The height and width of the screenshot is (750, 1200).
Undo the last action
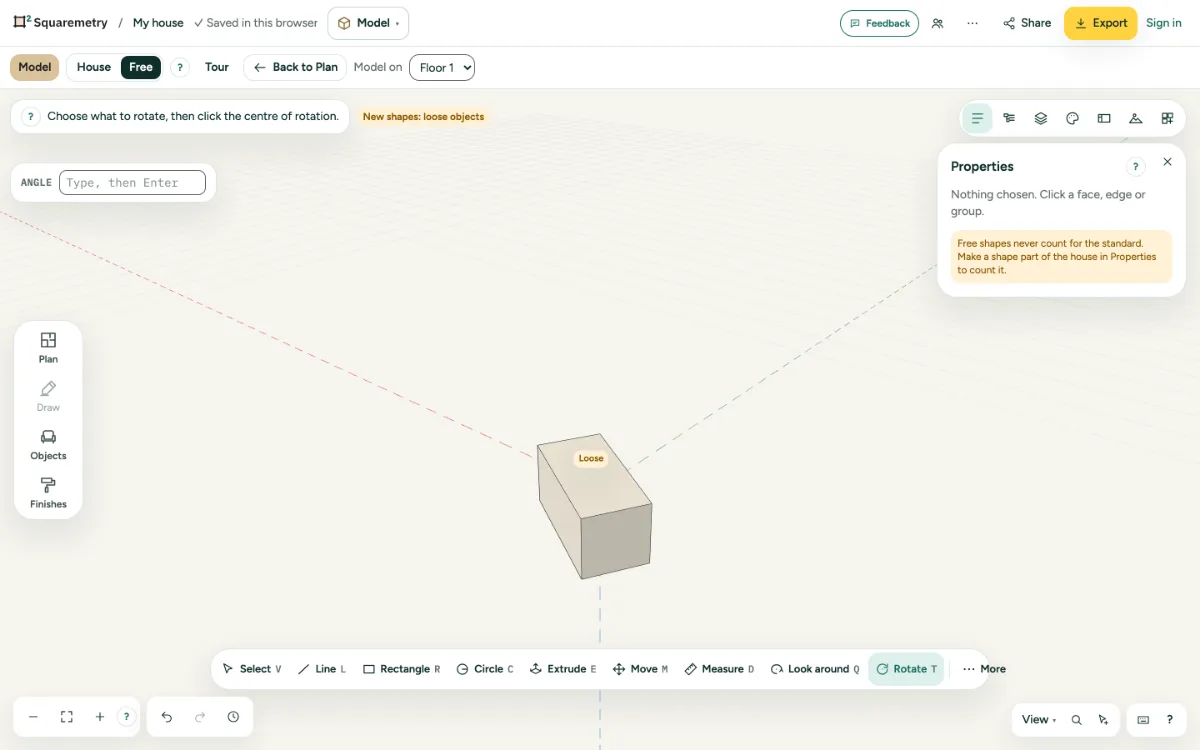[x=167, y=717]
